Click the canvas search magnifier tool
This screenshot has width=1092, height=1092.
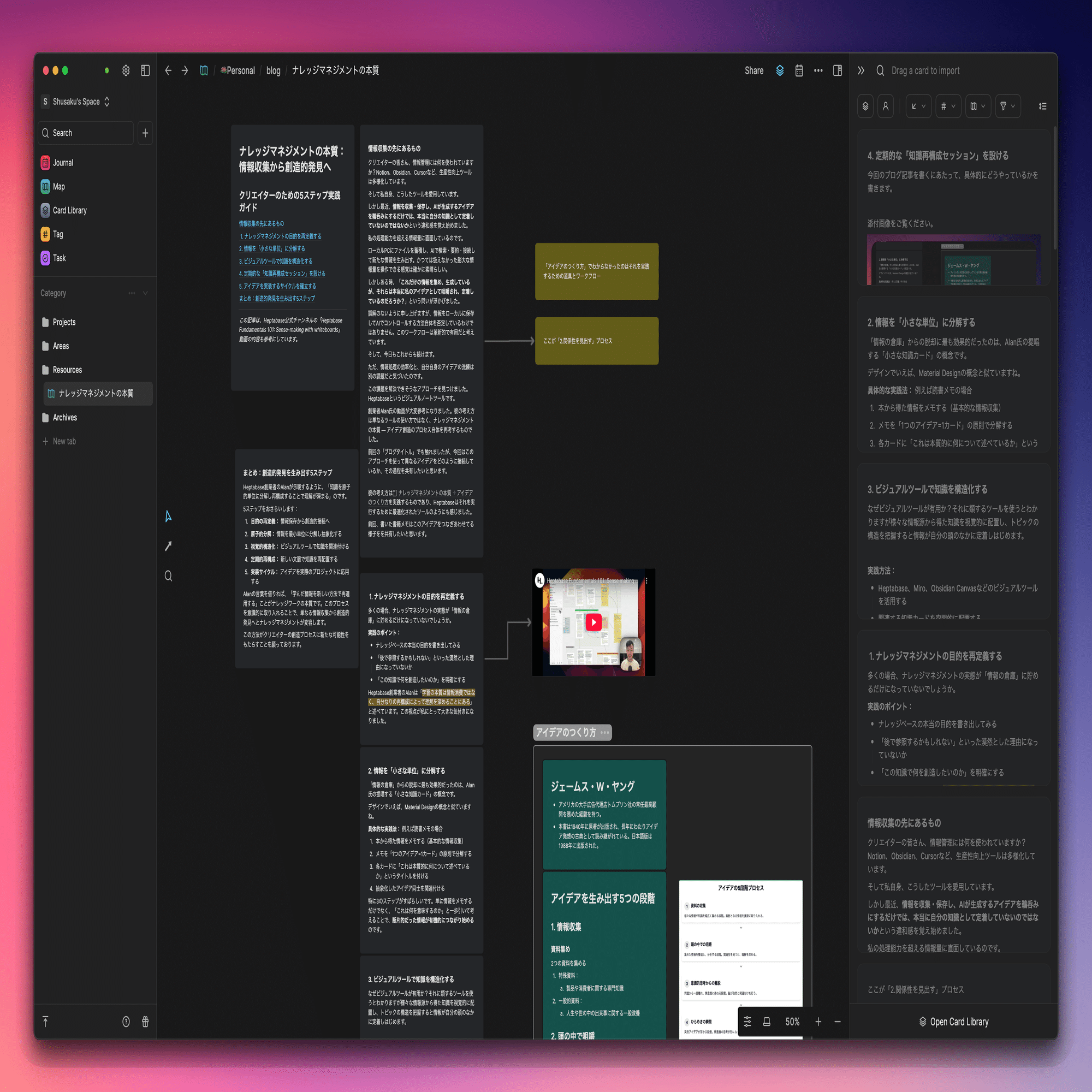click(x=168, y=576)
